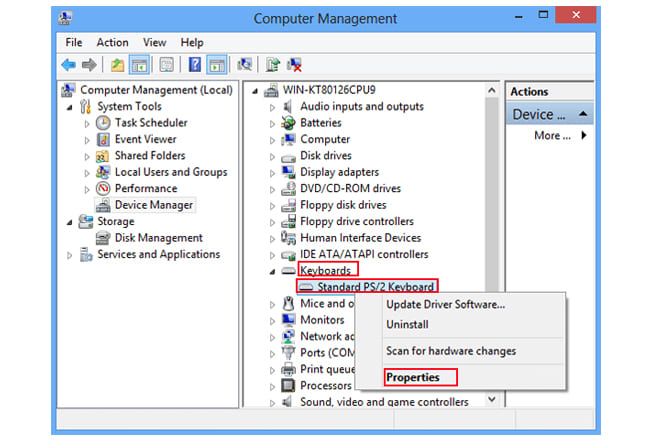Select Human Interface Devices category

(x=361, y=238)
